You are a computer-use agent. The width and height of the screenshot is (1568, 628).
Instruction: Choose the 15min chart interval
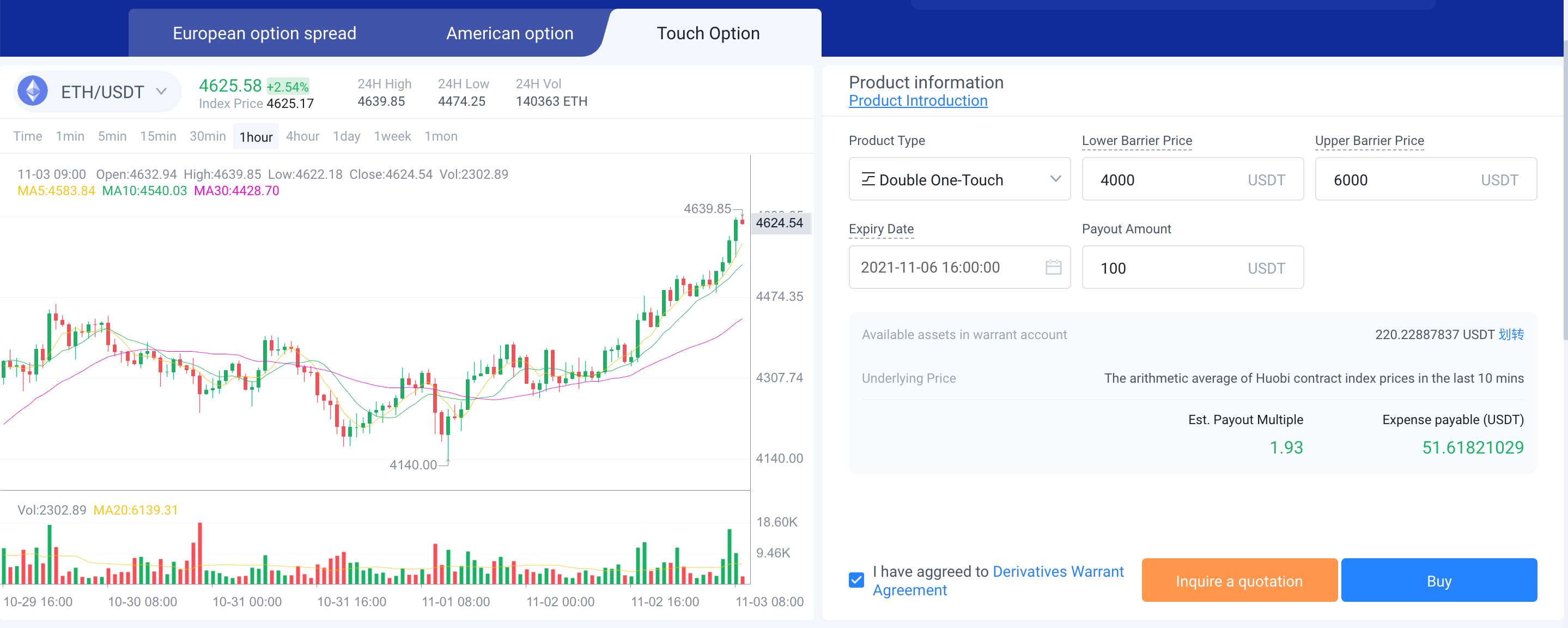pos(157,136)
